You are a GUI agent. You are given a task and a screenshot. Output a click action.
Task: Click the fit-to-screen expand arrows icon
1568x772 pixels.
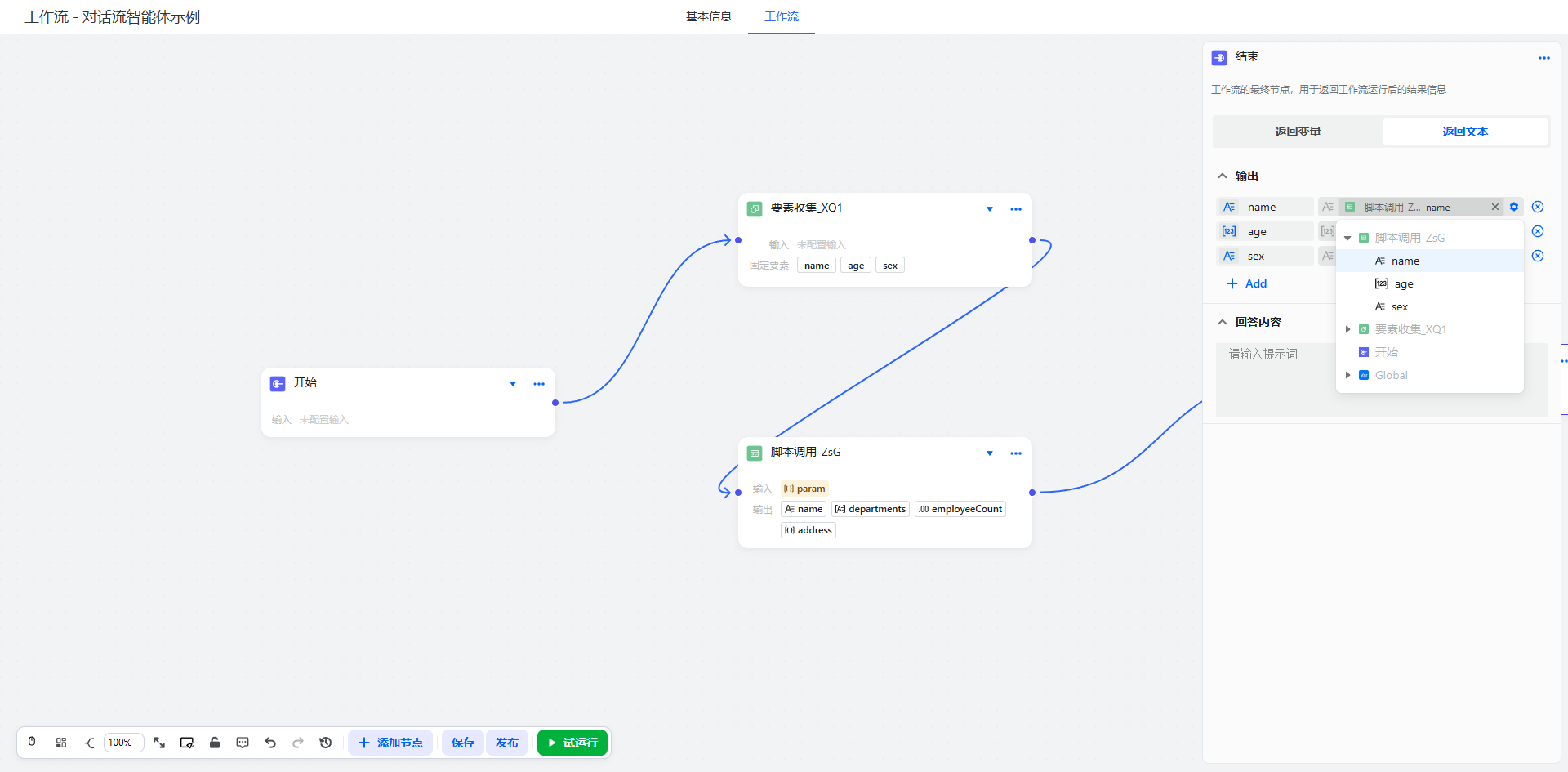[x=159, y=743]
